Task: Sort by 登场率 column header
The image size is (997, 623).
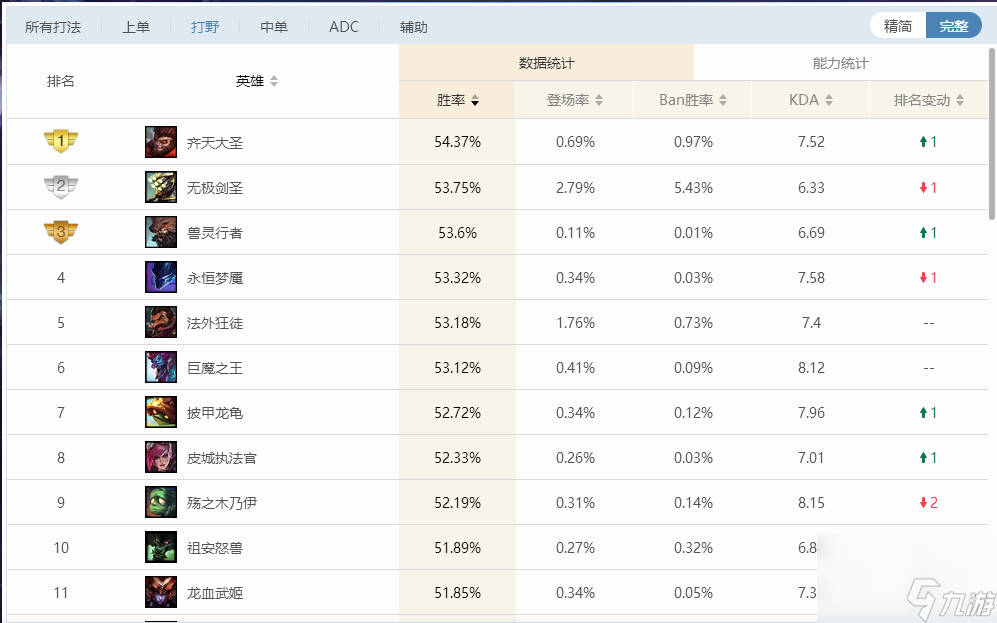Action: pos(574,100)
